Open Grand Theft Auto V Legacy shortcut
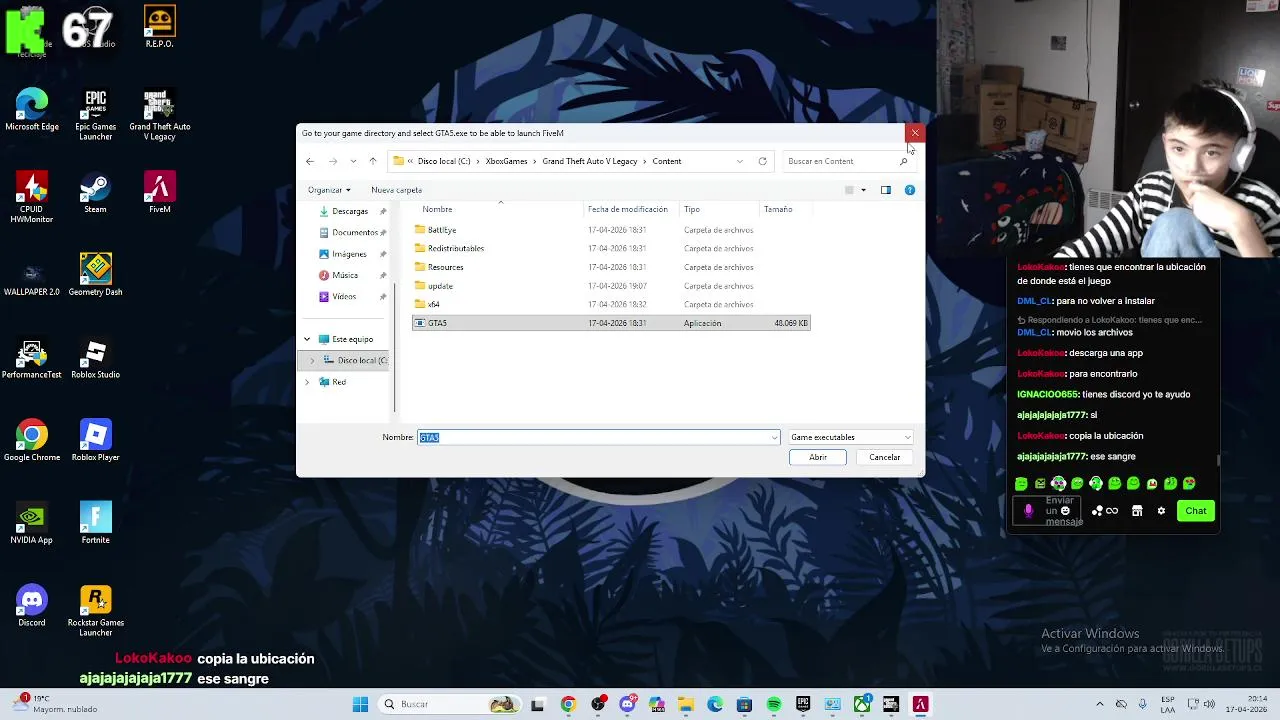The width and height of the screenshot is (1280, 720). tap(159, 115)
